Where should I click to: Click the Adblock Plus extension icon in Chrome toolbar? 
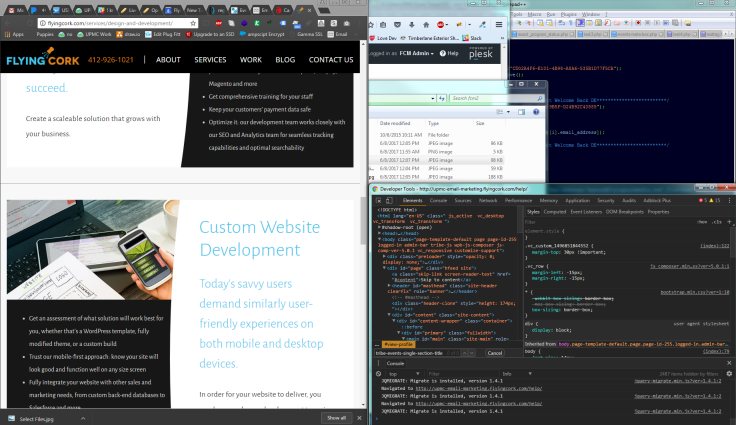click(219, 23)
